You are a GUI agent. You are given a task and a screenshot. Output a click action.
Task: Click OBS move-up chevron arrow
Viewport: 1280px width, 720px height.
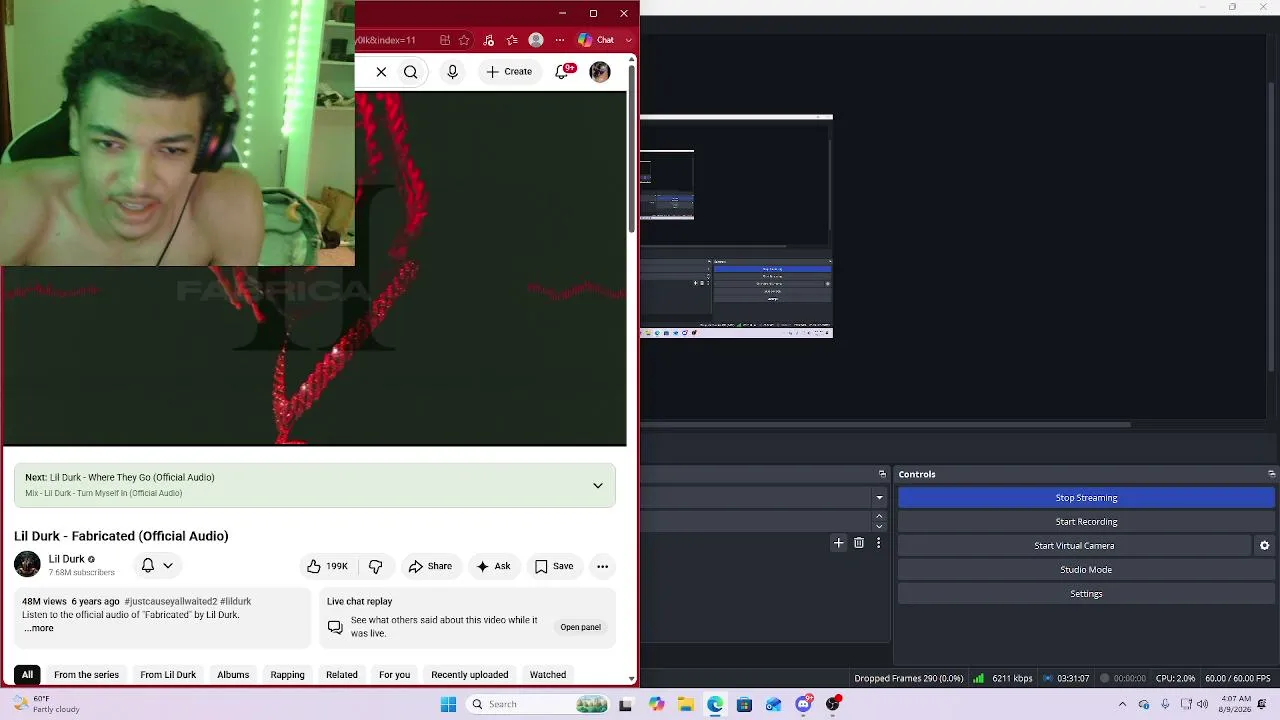[x=879, y=516]
